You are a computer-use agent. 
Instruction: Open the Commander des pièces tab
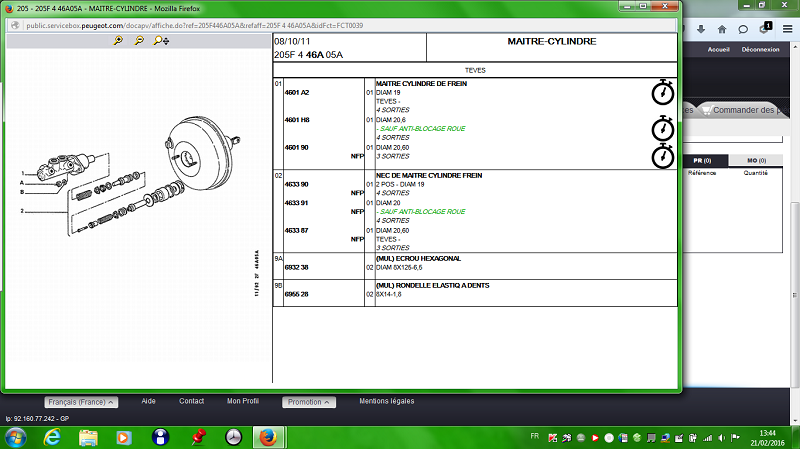(x=744, y=110)
